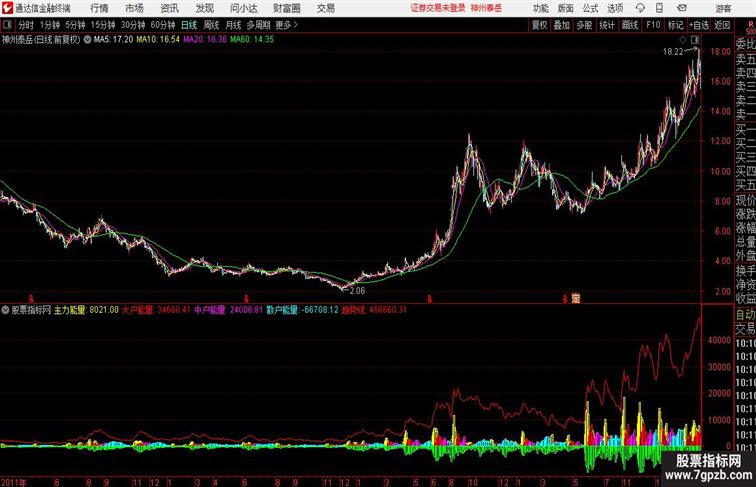The width and height of the screenshot is (756, 487).
Task: Click the 多股 multi-stock button
Action: (584, 25)
